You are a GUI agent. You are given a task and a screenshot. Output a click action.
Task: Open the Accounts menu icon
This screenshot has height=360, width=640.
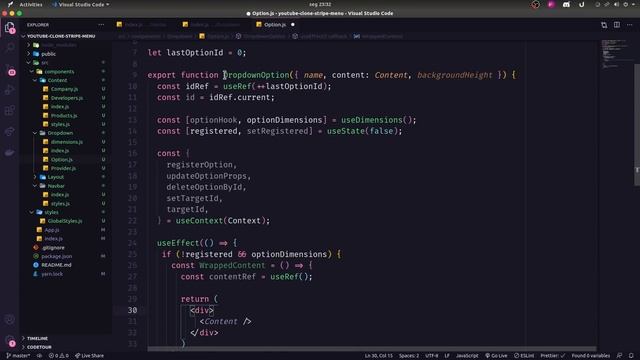9,320
